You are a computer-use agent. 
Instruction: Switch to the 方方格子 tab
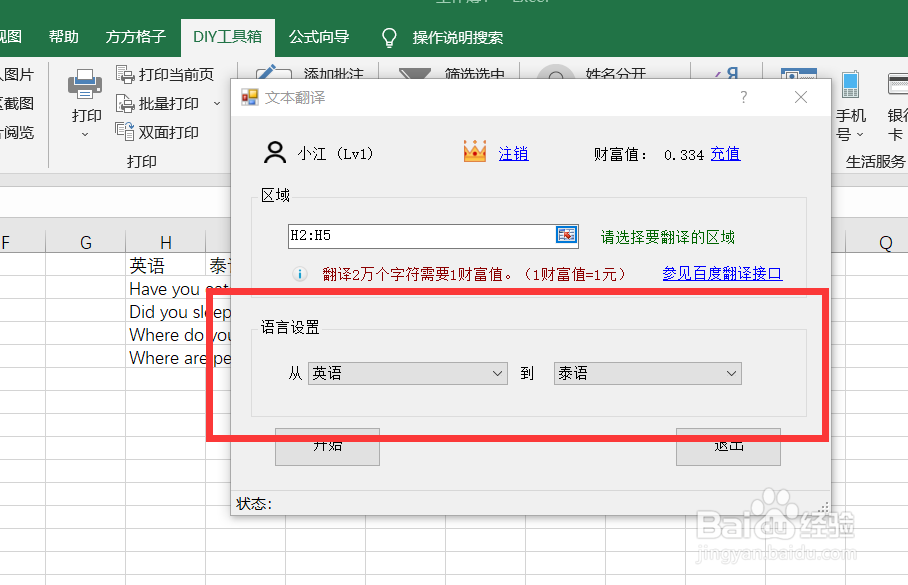[x=136, y=37]
